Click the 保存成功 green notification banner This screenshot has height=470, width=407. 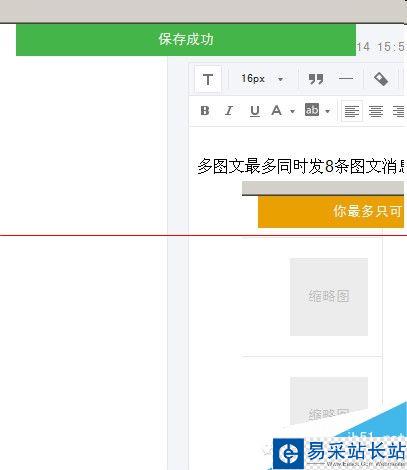tap(186, 40)
